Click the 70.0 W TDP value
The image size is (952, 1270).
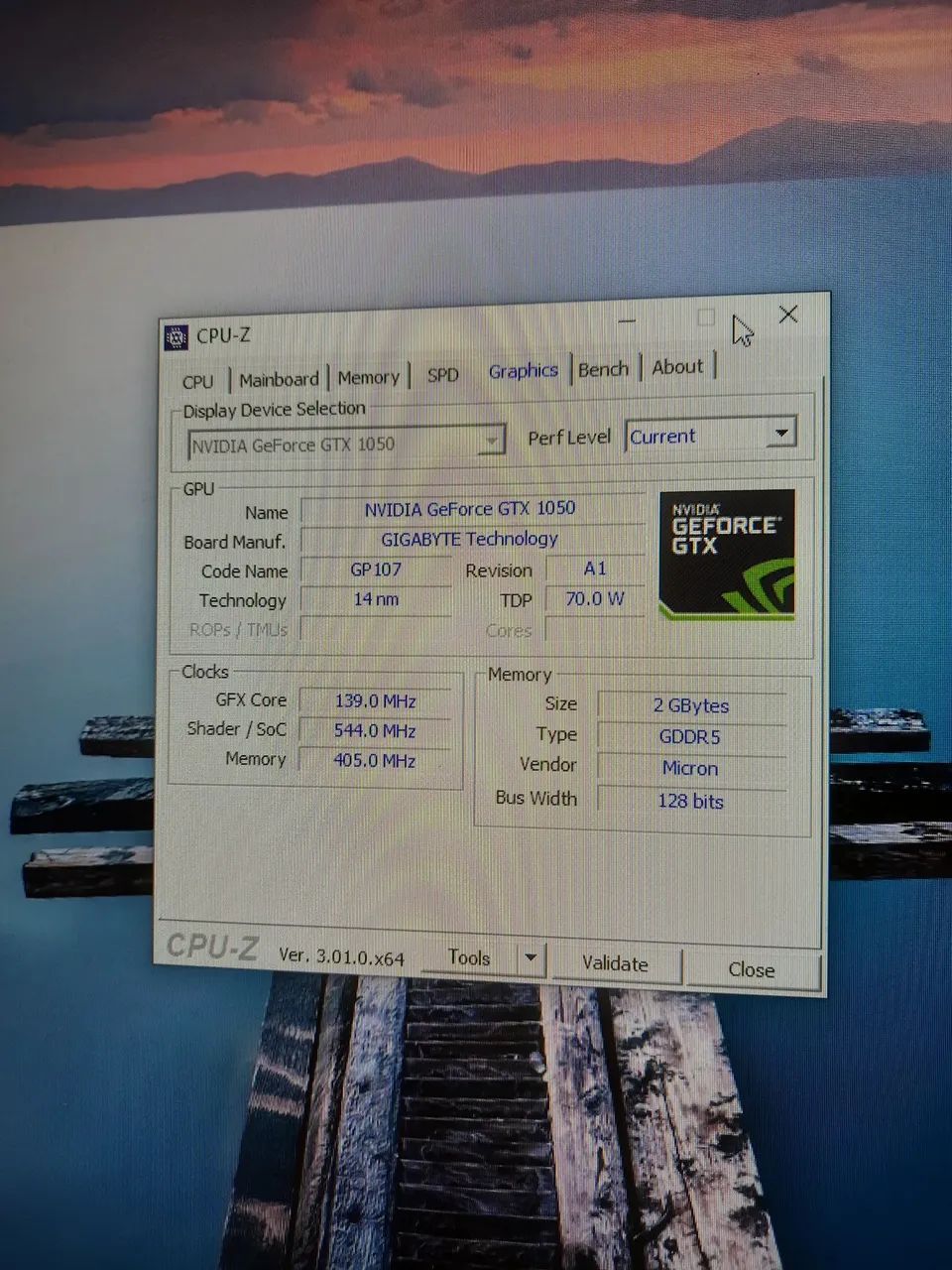pyautogui.click(x=595, y=598)
